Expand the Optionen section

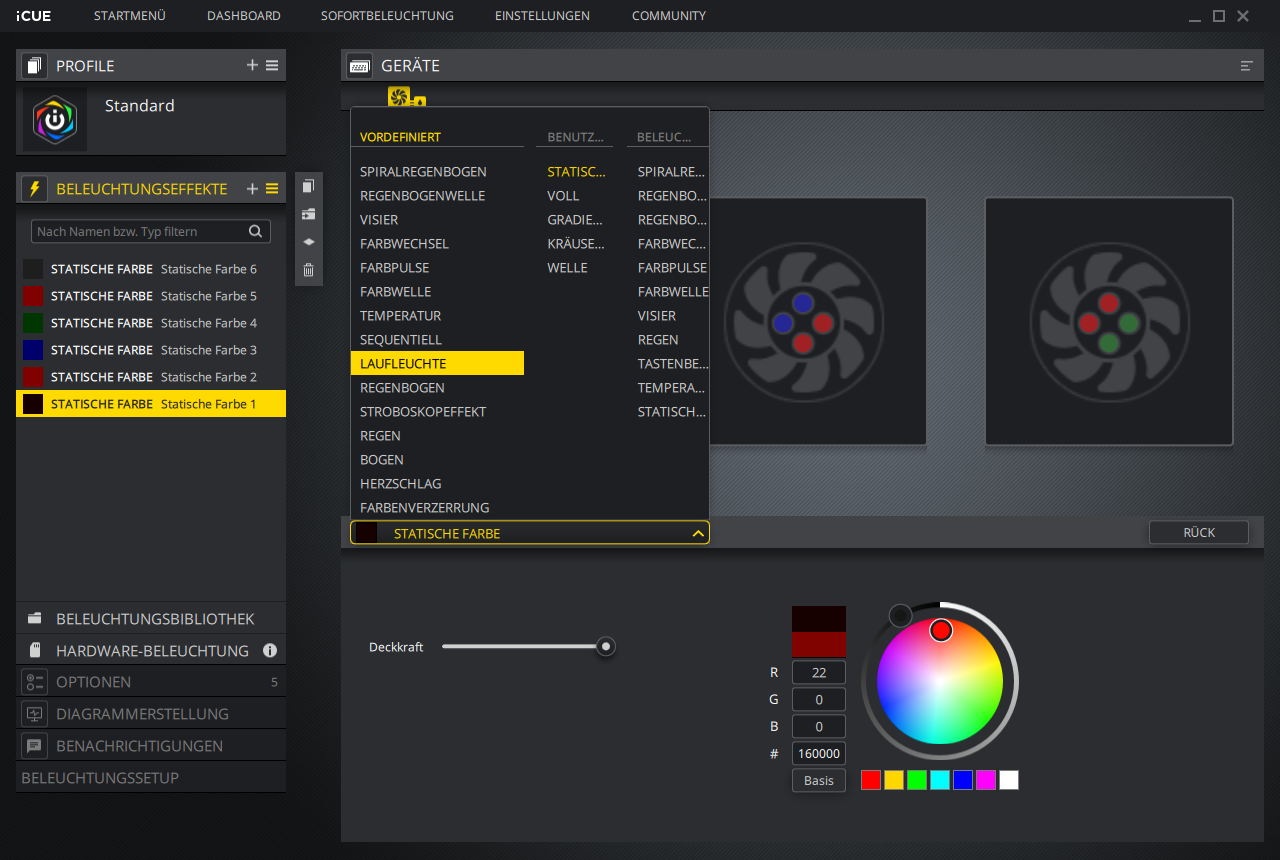pyautogui.click(x=151, y=682)
